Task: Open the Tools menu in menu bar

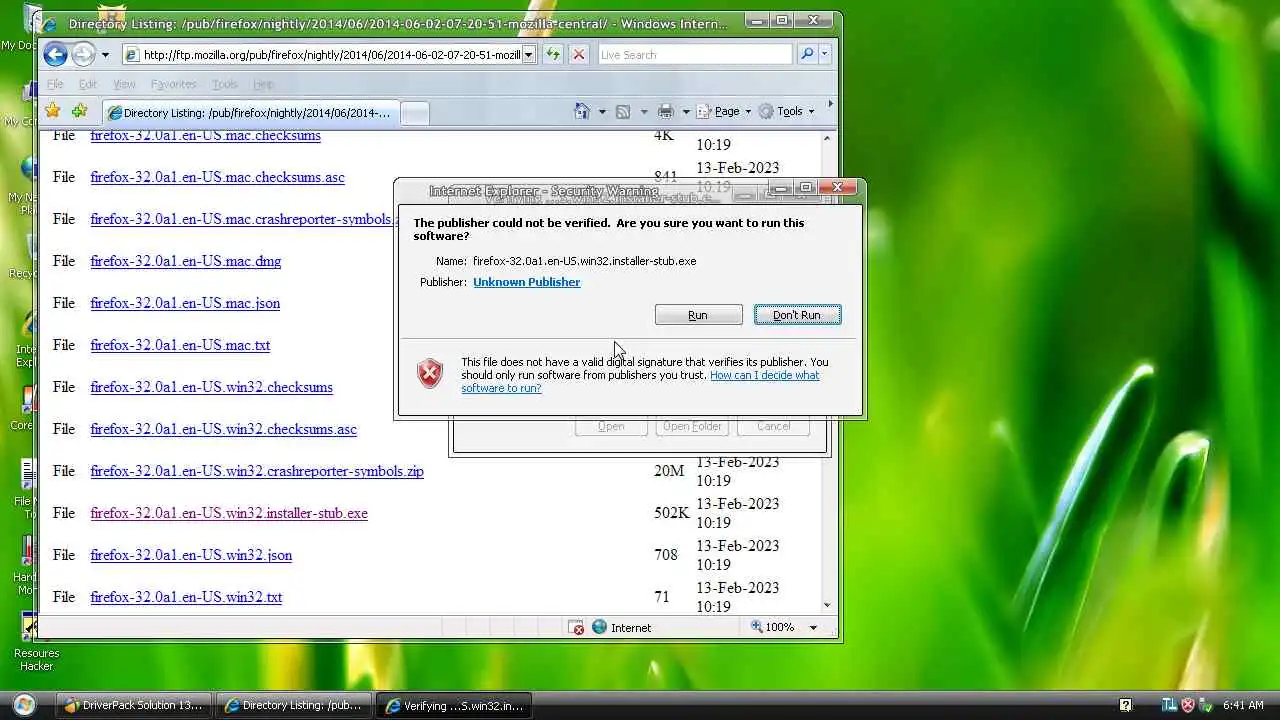Action: [x=225, y=84]
